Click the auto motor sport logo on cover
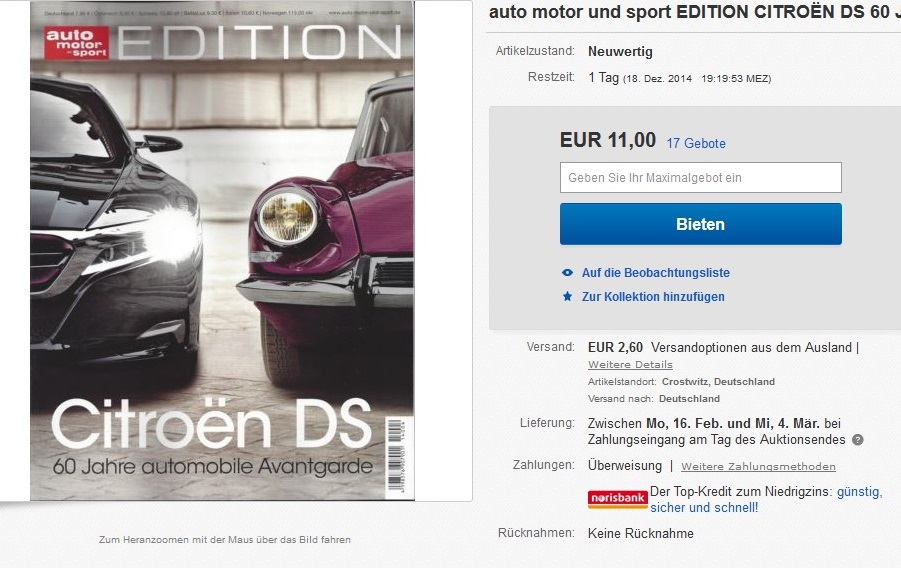901x568 pixels. (76, 43)
